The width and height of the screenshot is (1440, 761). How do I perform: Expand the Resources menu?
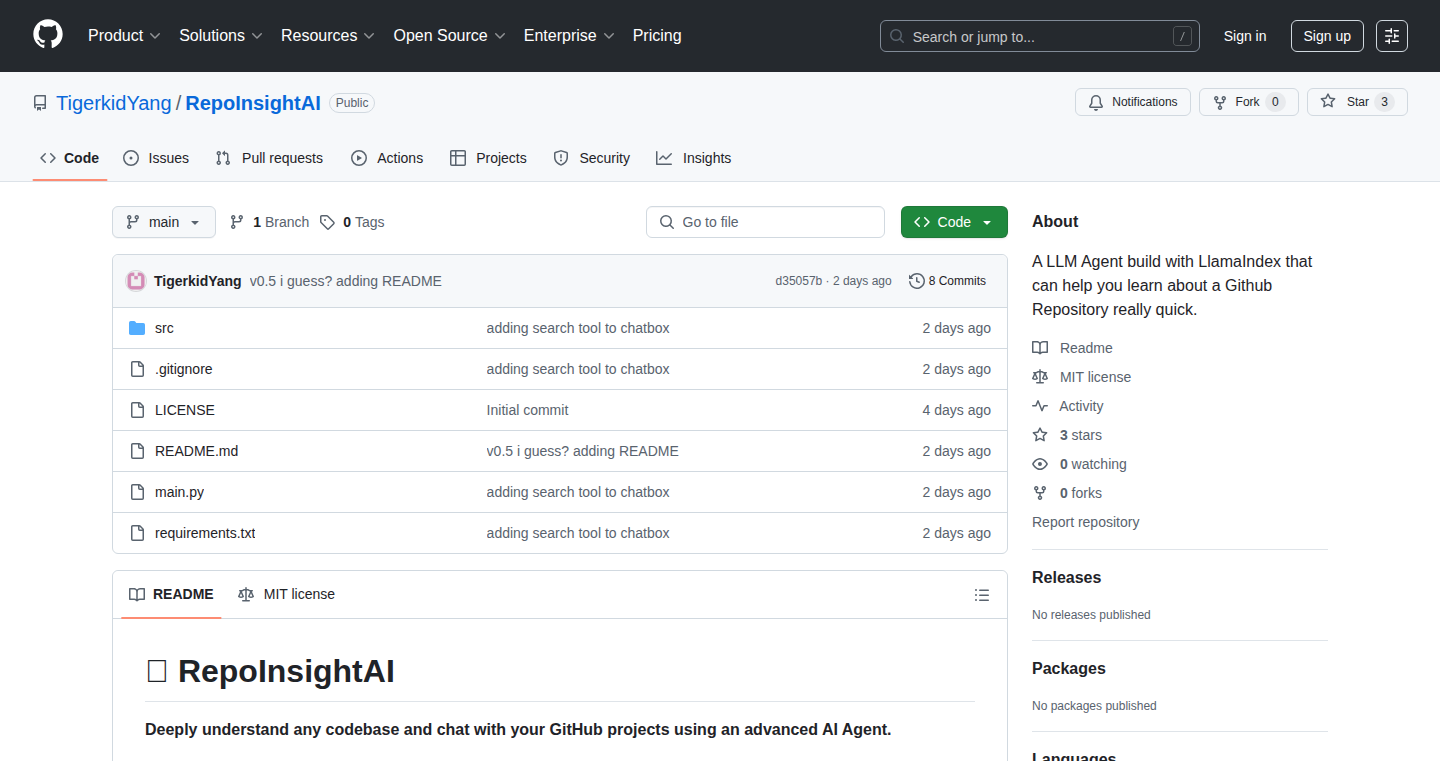coord(328,36)
